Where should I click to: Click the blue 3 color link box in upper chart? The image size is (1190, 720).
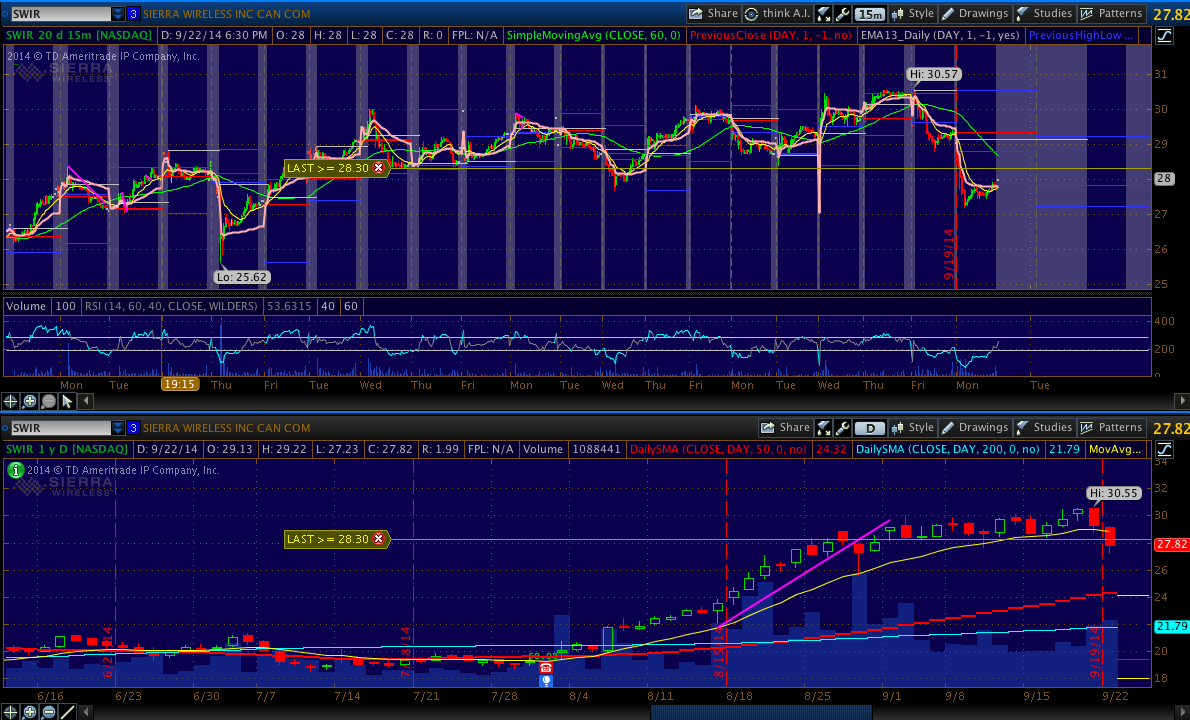[x=133, y=14]
